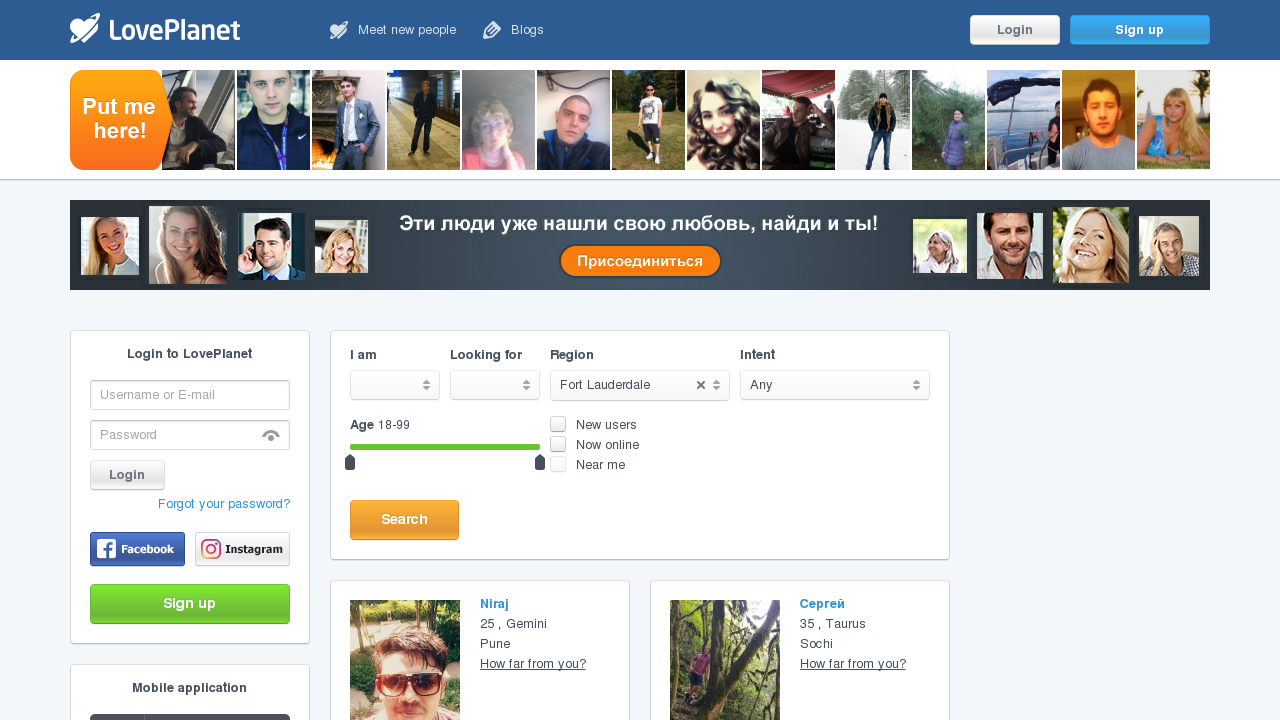Click the Meet new people planet icon

[x=339, y=30]
